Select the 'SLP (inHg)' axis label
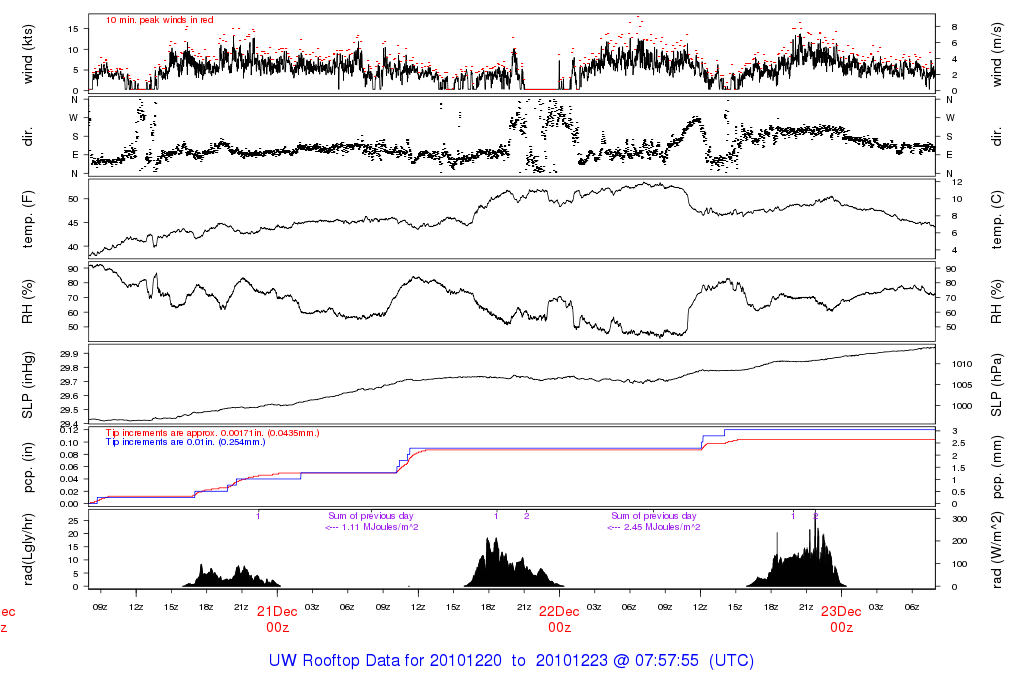Screen dimensions: 1024x700 (27, 385)
